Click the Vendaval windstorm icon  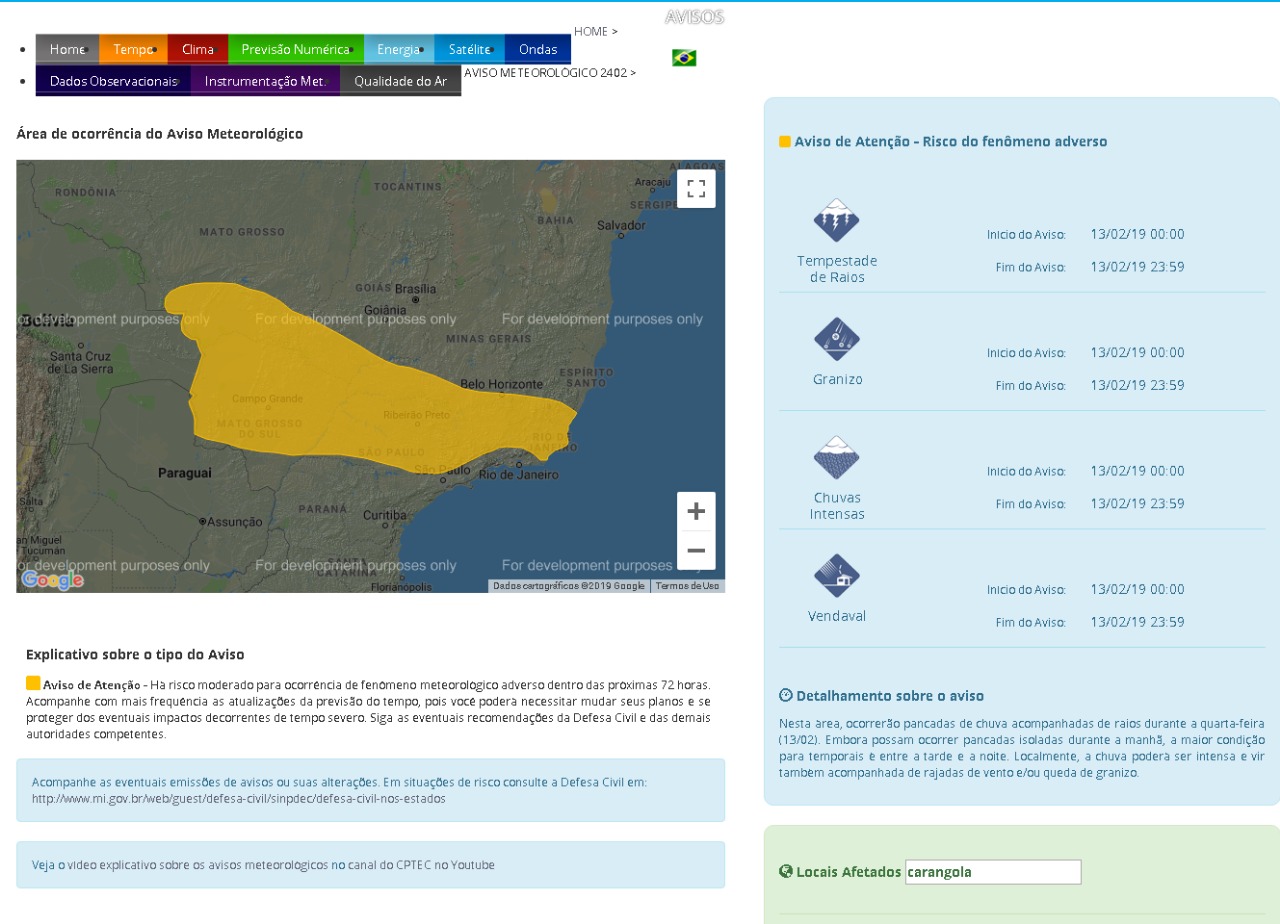click(836, 576)
